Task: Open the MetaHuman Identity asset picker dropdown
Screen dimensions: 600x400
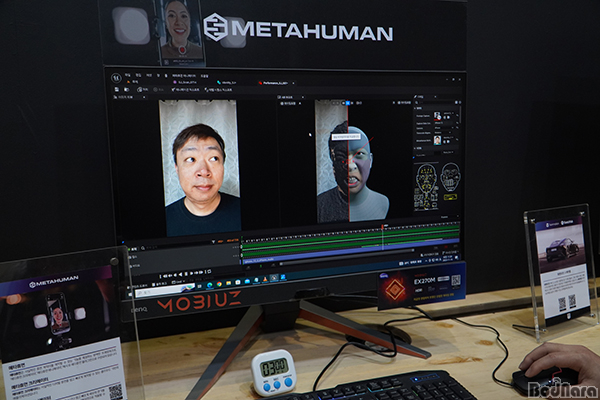Action: (448, 137)
